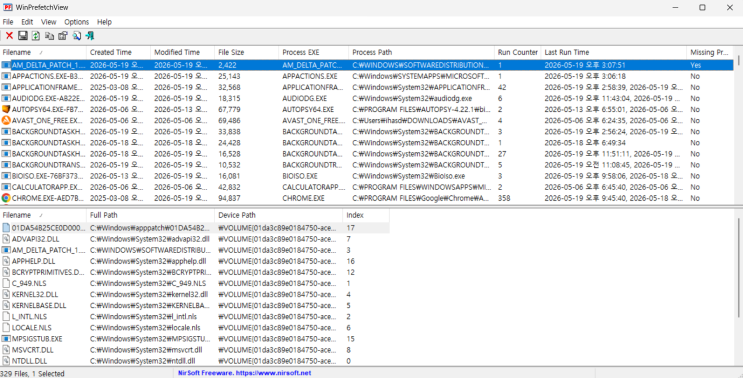Open the Help menu
The height and width of the screenshot is (378, 743).
click(104, 22)
